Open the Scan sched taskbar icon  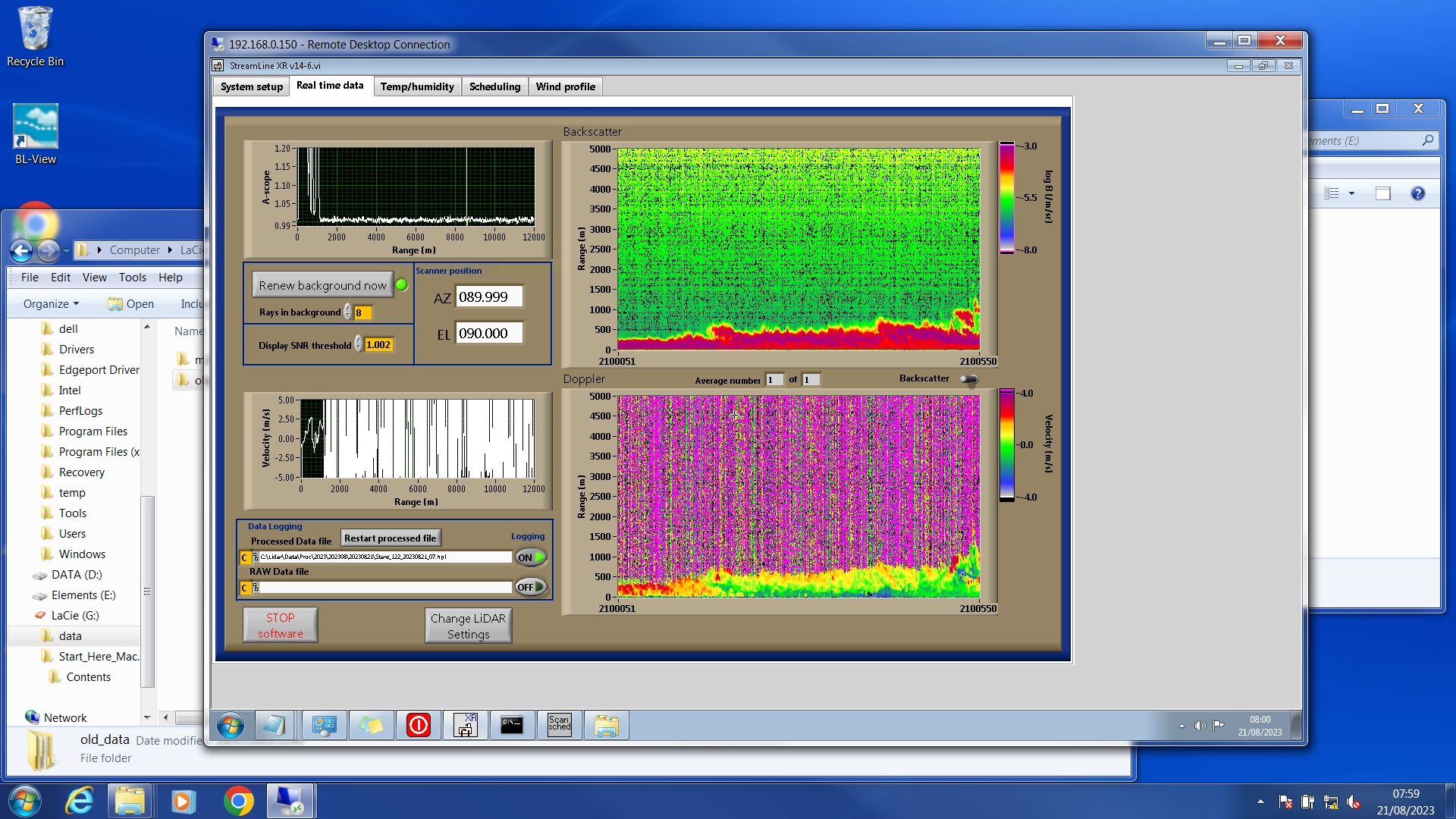559,725
